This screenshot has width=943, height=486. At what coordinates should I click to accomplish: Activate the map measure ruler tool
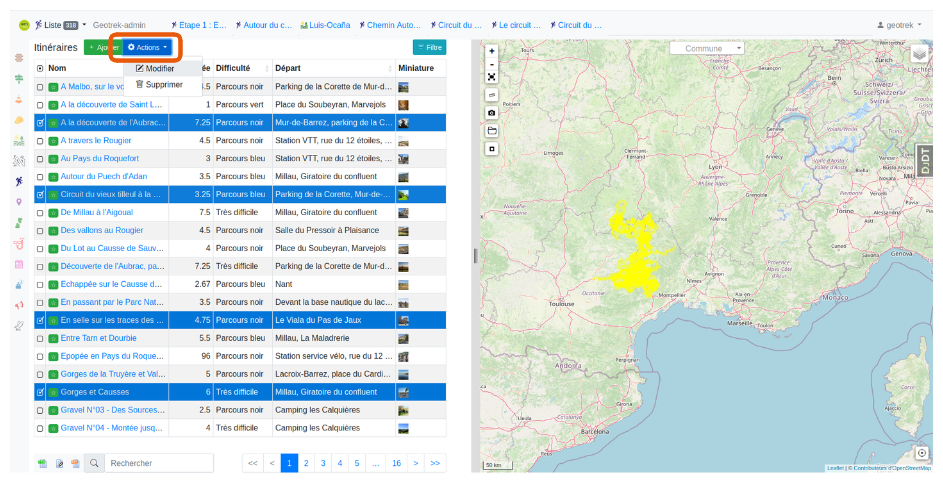(492, 95)
